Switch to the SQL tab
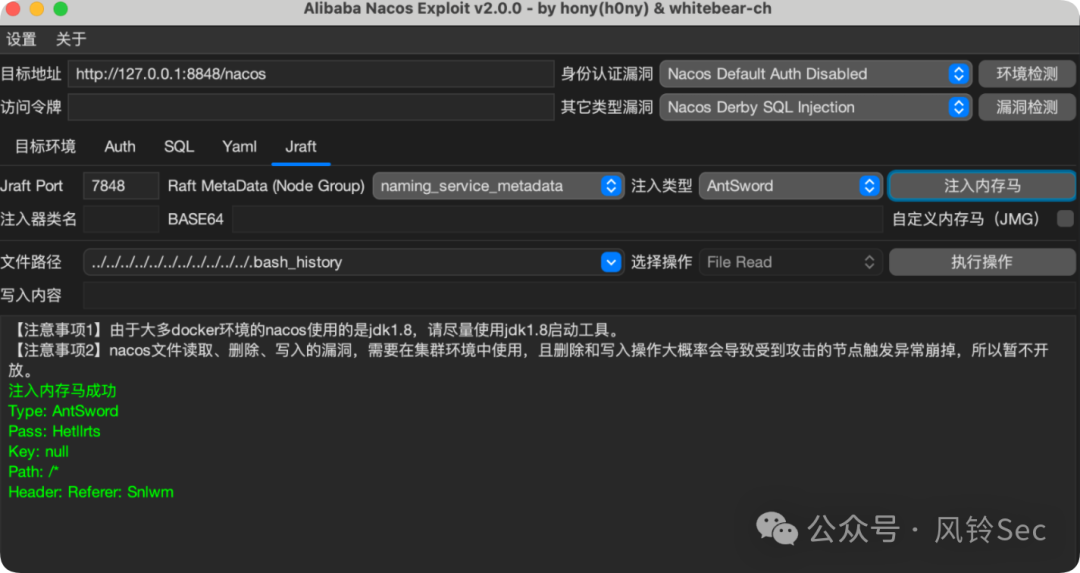1080x573 pixels. click(x=179, y=147)
